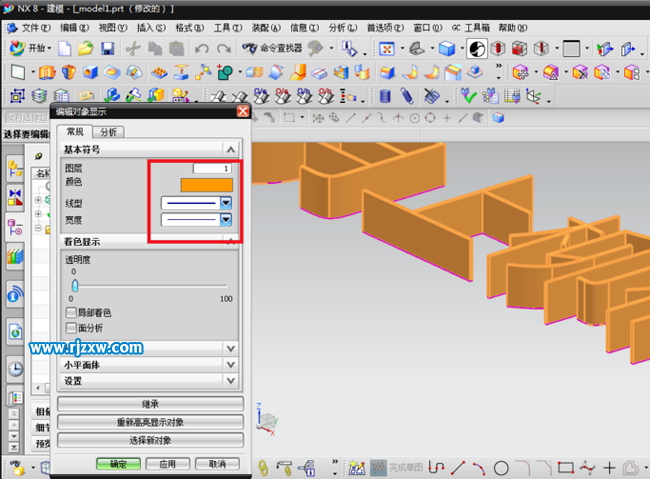
Task: Click the clock history sidebar icon
Action: click(x=15, y=369)
